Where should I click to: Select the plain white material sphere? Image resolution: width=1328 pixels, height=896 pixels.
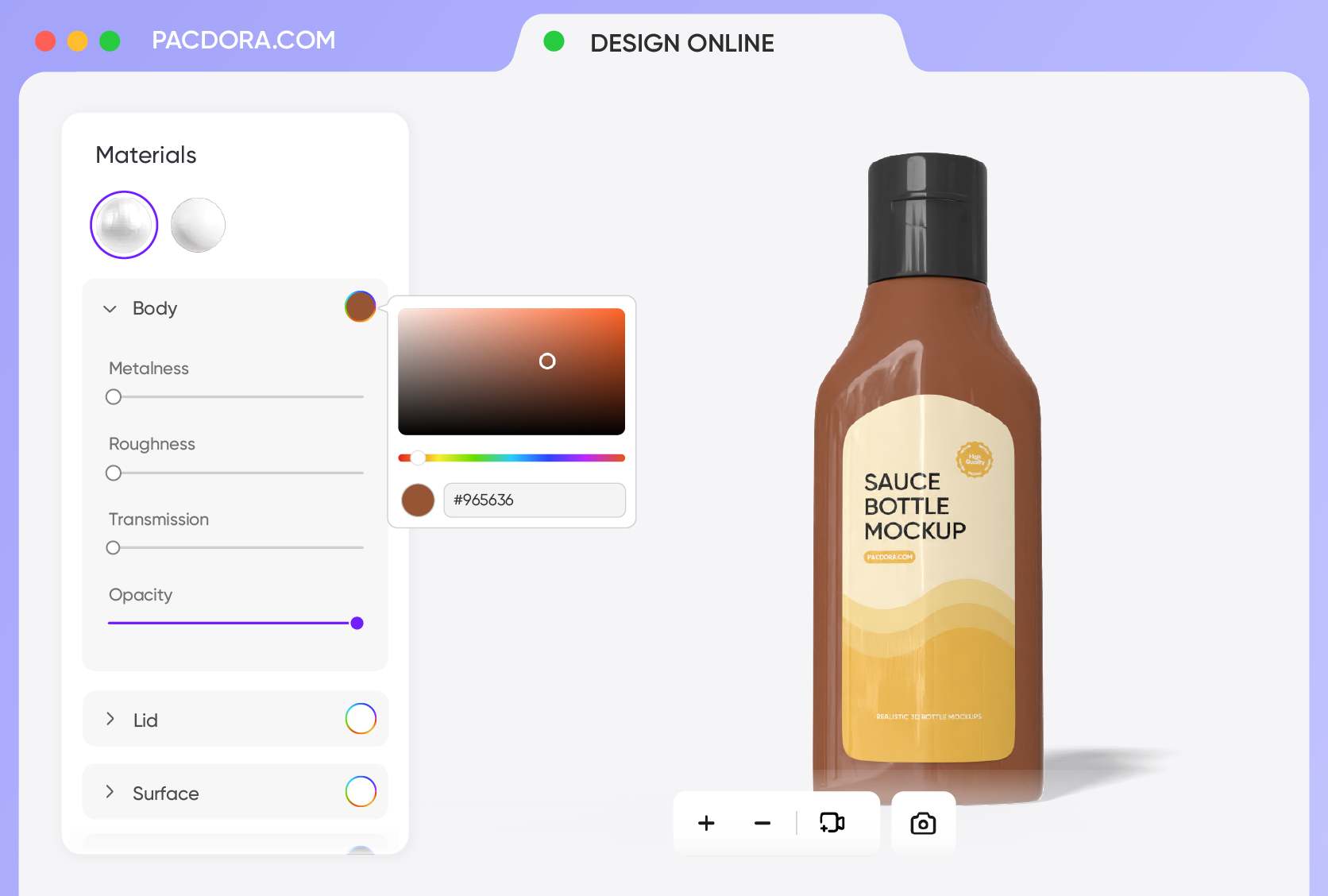(199, 225)
